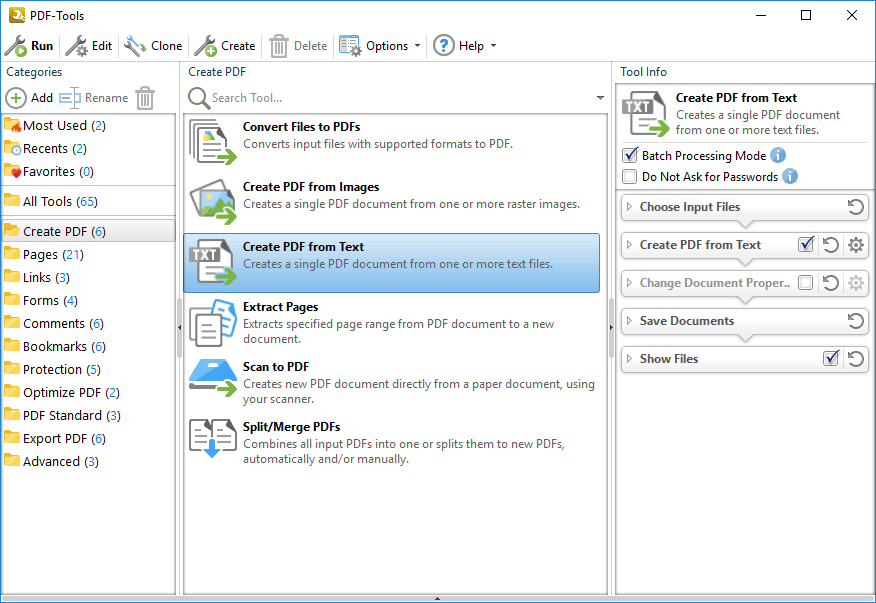Expand Change Document Properties step
The height and width of the screenshot is (603, 876).
pos(630,283)
